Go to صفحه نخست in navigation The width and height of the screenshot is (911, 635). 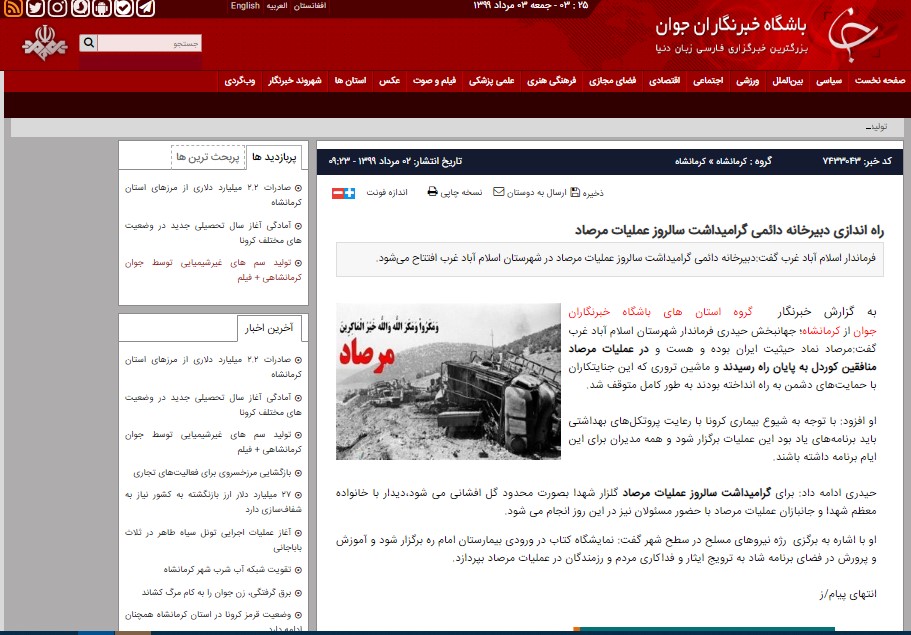point(880,81)
